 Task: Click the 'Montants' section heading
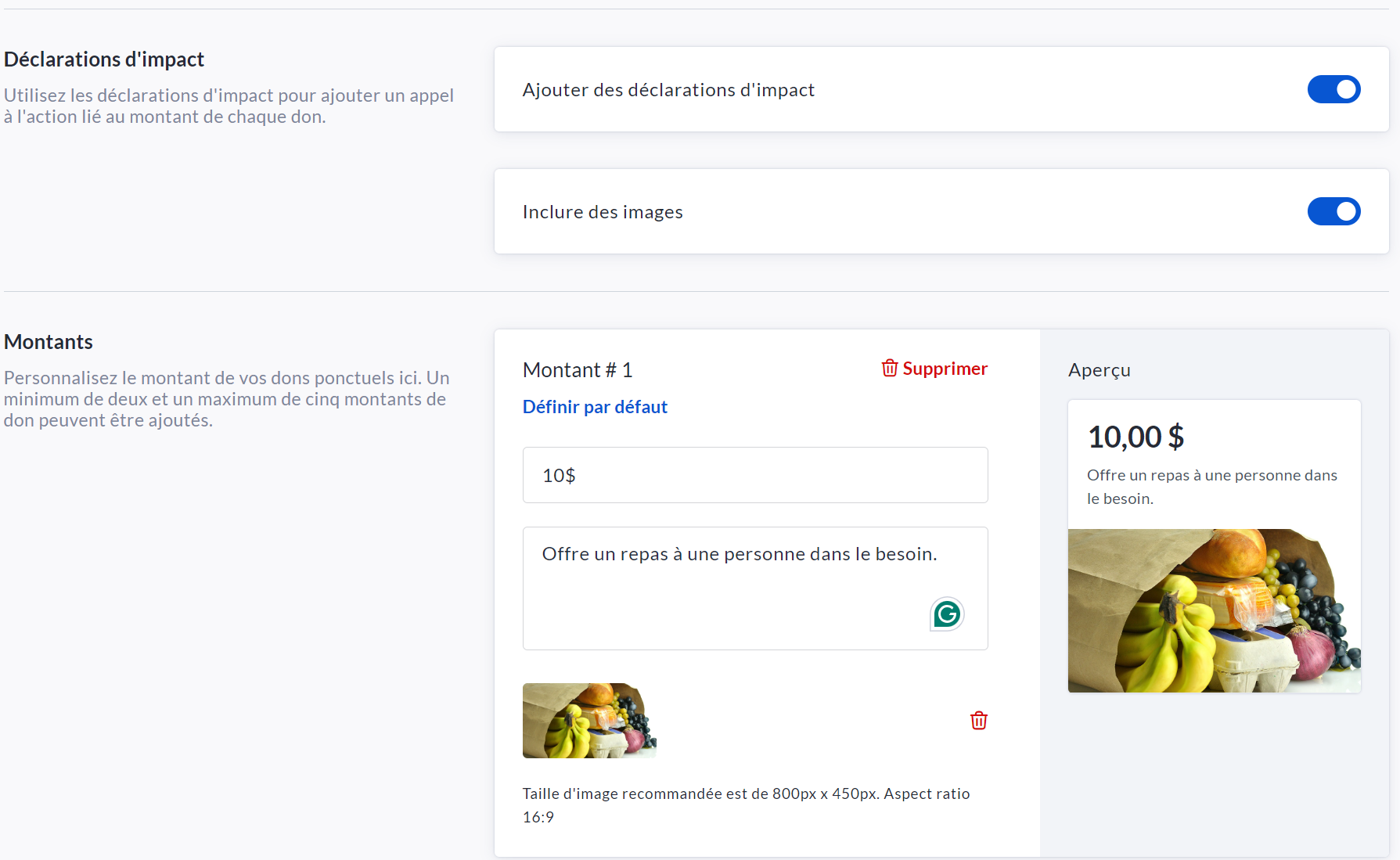(x=49, y=342)
